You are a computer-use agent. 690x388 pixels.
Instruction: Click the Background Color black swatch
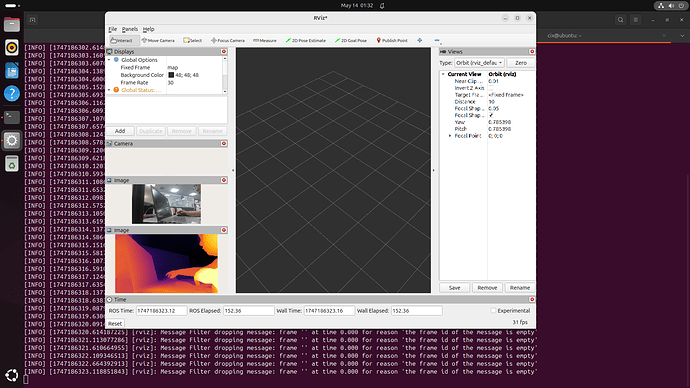click(171, 75)
